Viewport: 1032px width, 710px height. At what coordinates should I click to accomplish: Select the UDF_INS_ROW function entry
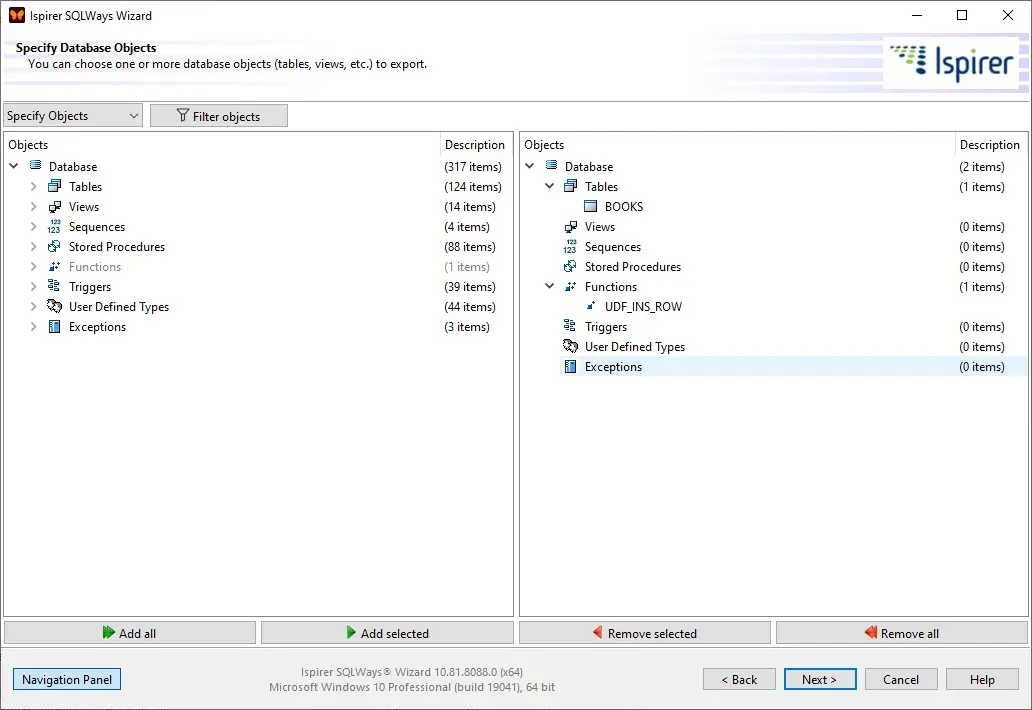[x=643, y=307]
